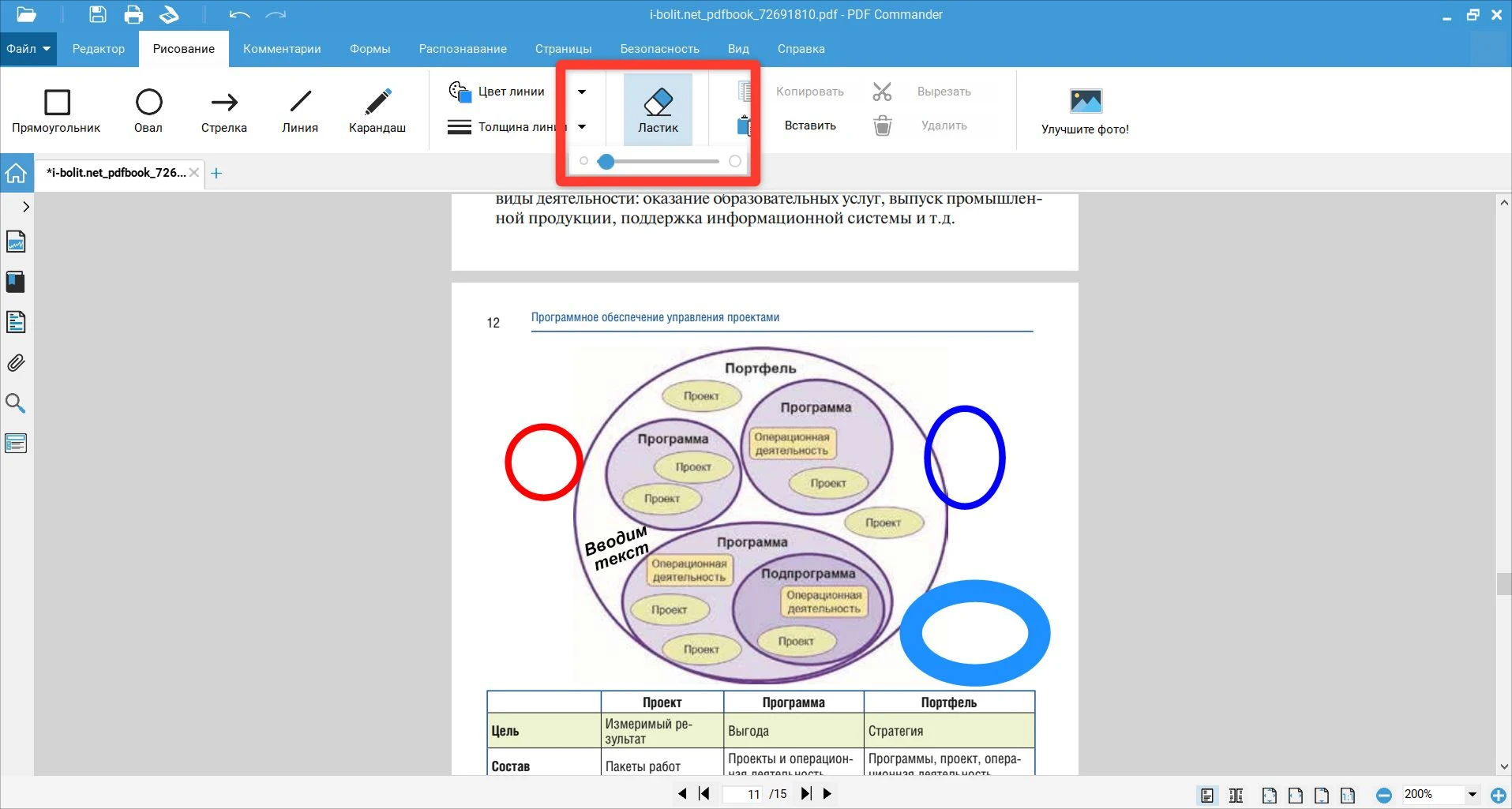Expand the Line color (Цвет линии) dropdown

pos(582,92)
